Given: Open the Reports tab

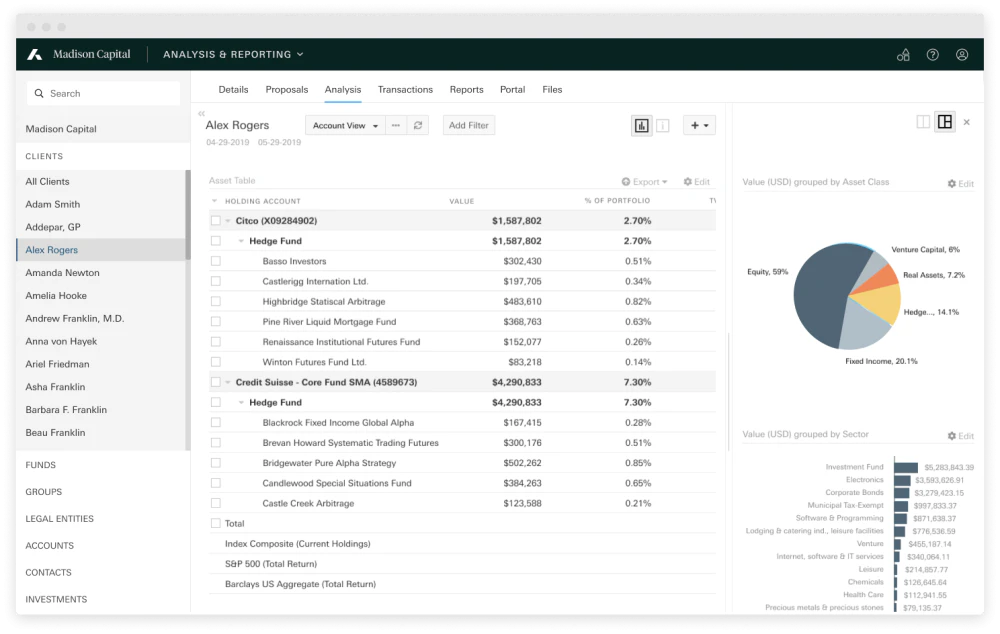Looking at the screenshot, I should click(466, 89).
